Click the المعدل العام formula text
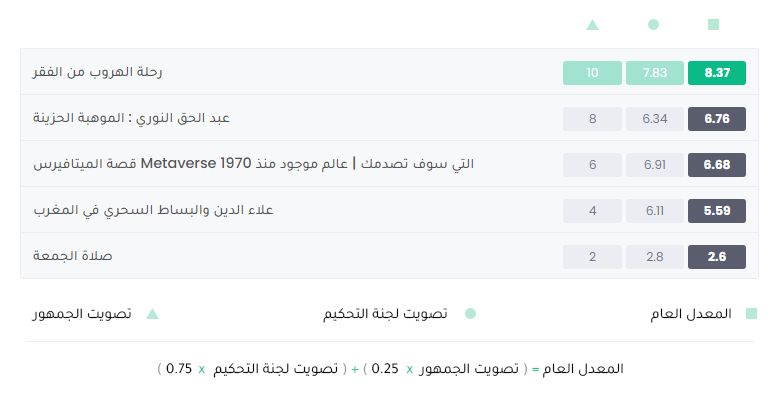Viewport: 780px width, 400px height. tap(583, 369)
